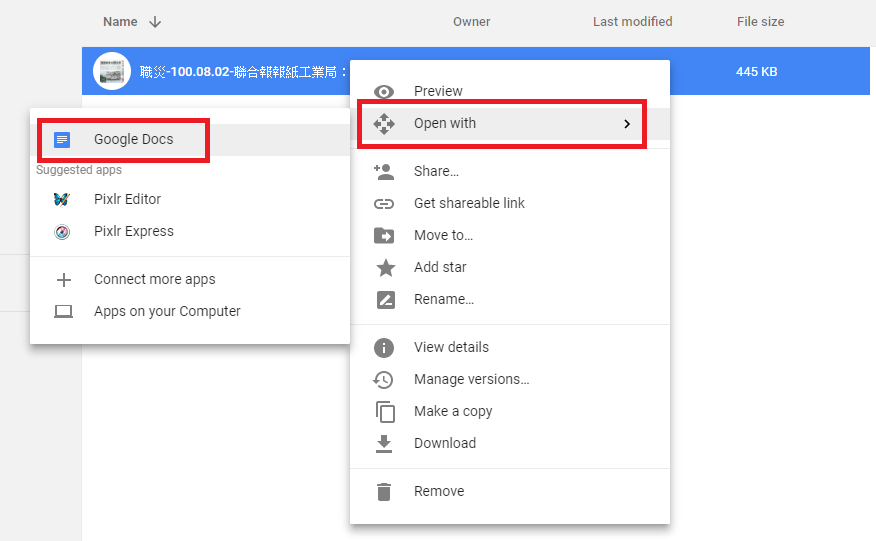Screen dimensions: 876x541
Task: Click the Google Docs blue document icon
Action: (x=62, y=140)
